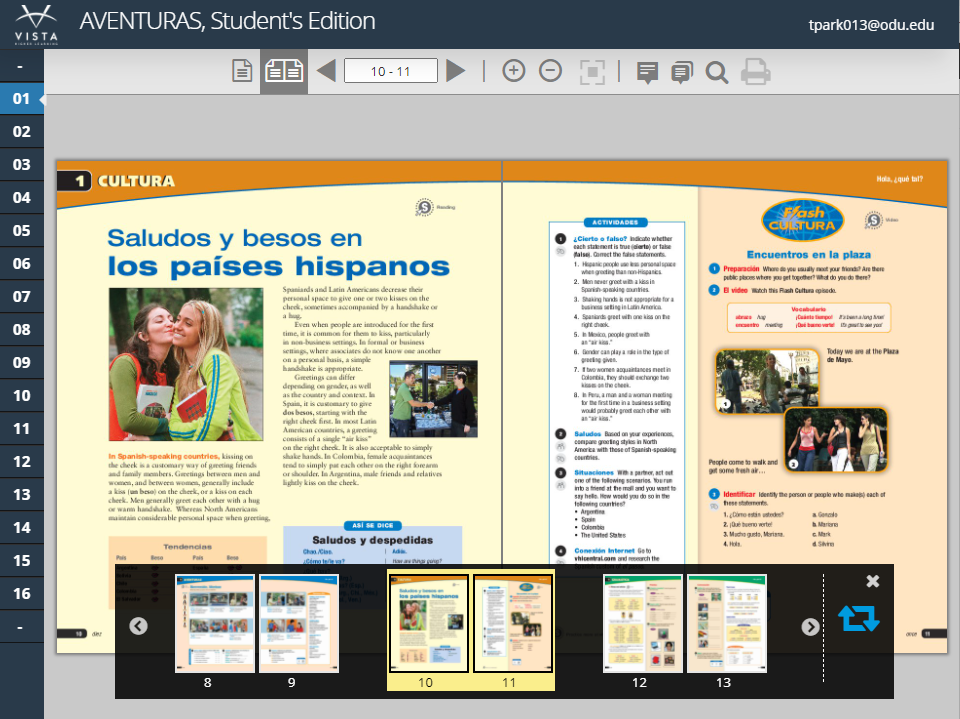Select chapter 13 in the sidebar
This screenshot has height=719, width=960.
coord(22,495)
